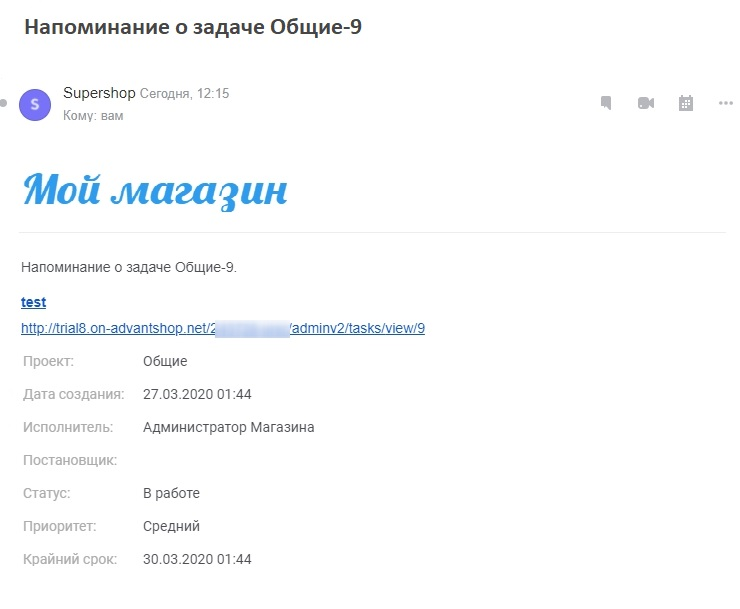
Task: Click the project value "Общие"
Action: coord(165,361)
